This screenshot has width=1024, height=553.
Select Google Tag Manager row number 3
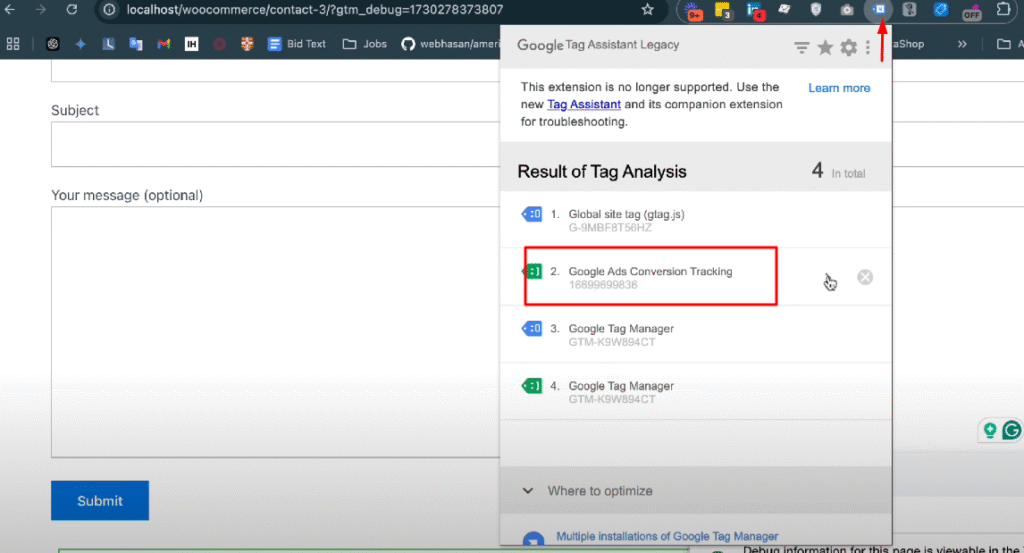click(696, 334)
